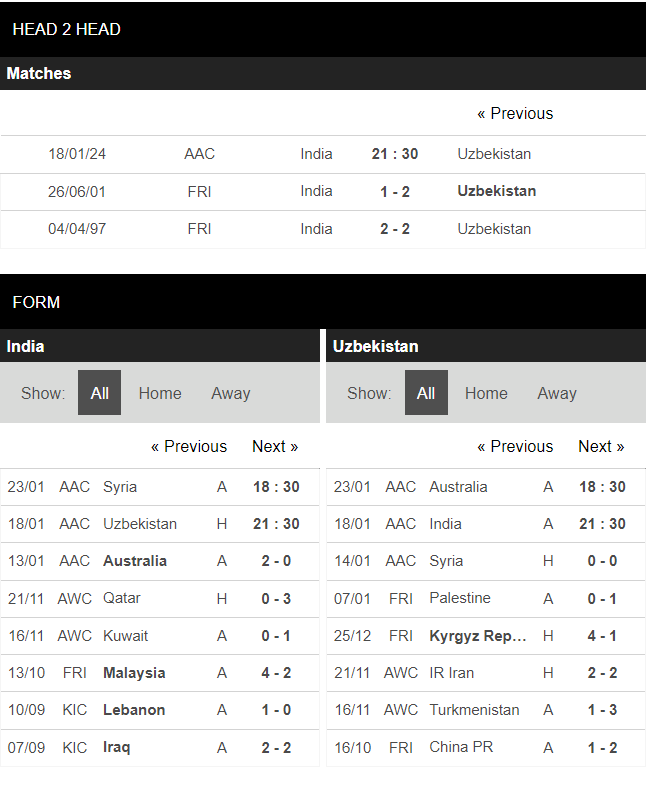This screenshot has height=789, width=650.
Task: Open the 04/04/97 2 - 2 friendly match
Action: [395, 229]
